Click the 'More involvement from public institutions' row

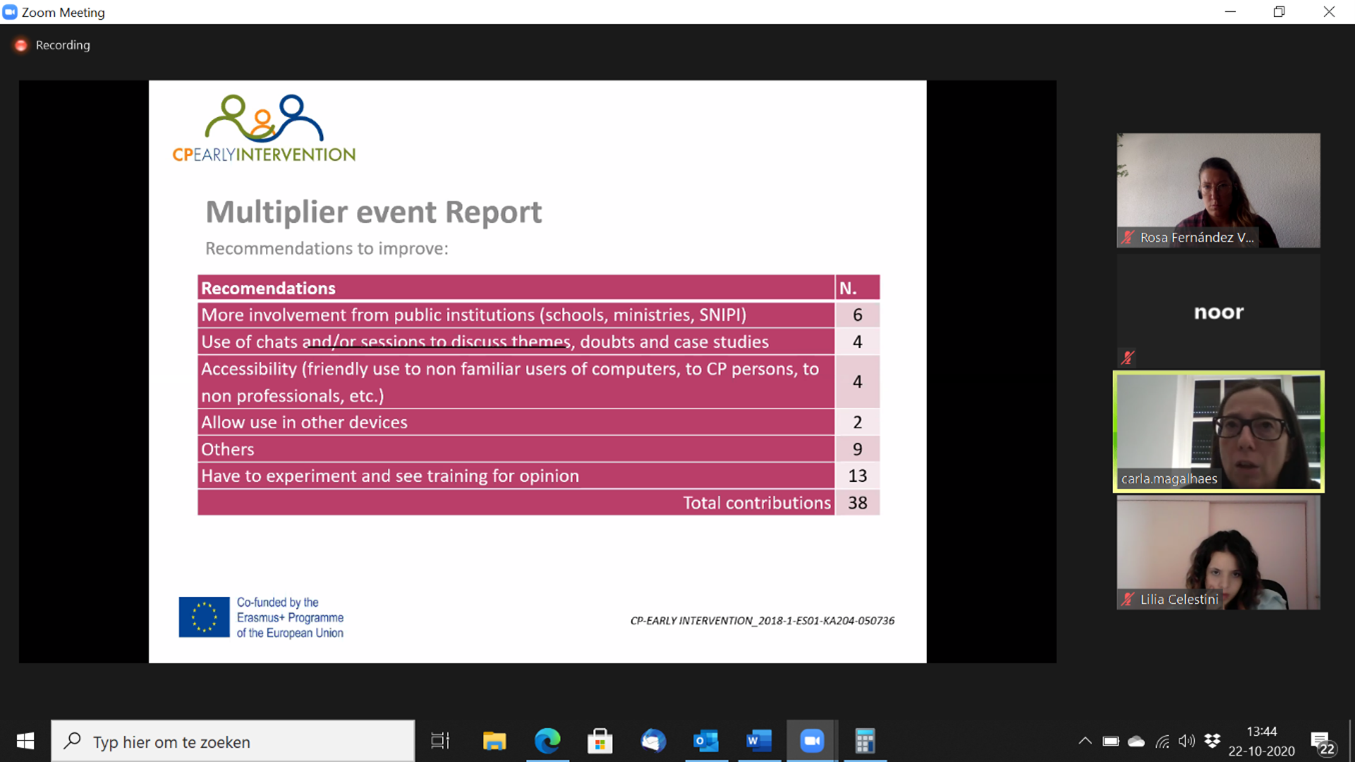[x=538, y=315]
